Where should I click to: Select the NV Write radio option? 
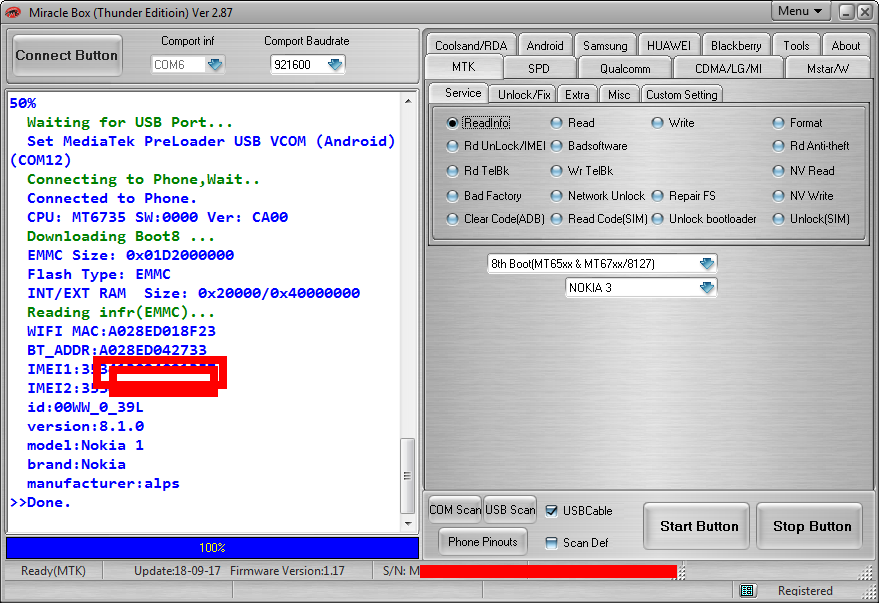pos(778,196)
